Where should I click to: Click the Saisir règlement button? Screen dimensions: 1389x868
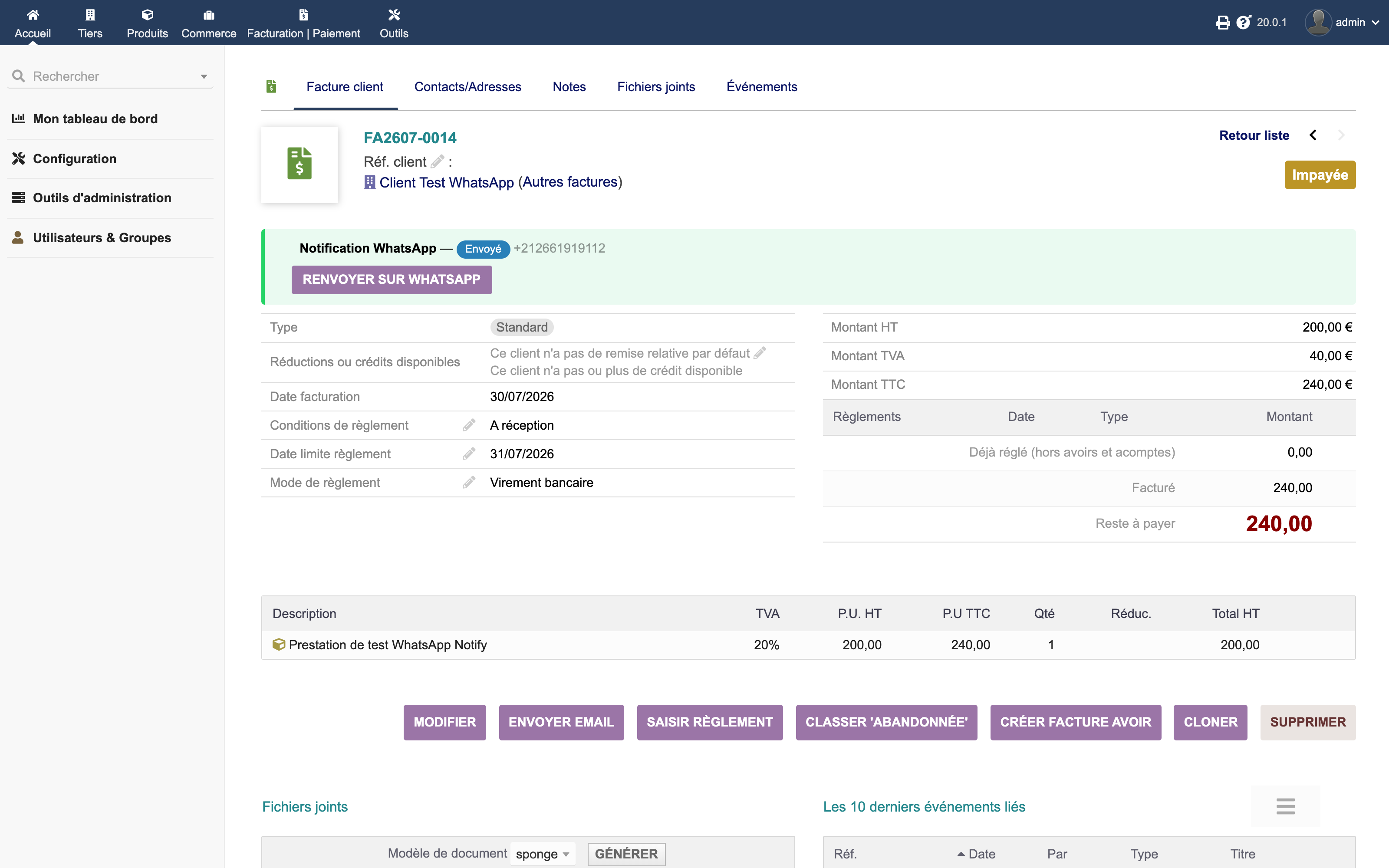(709, 722)
